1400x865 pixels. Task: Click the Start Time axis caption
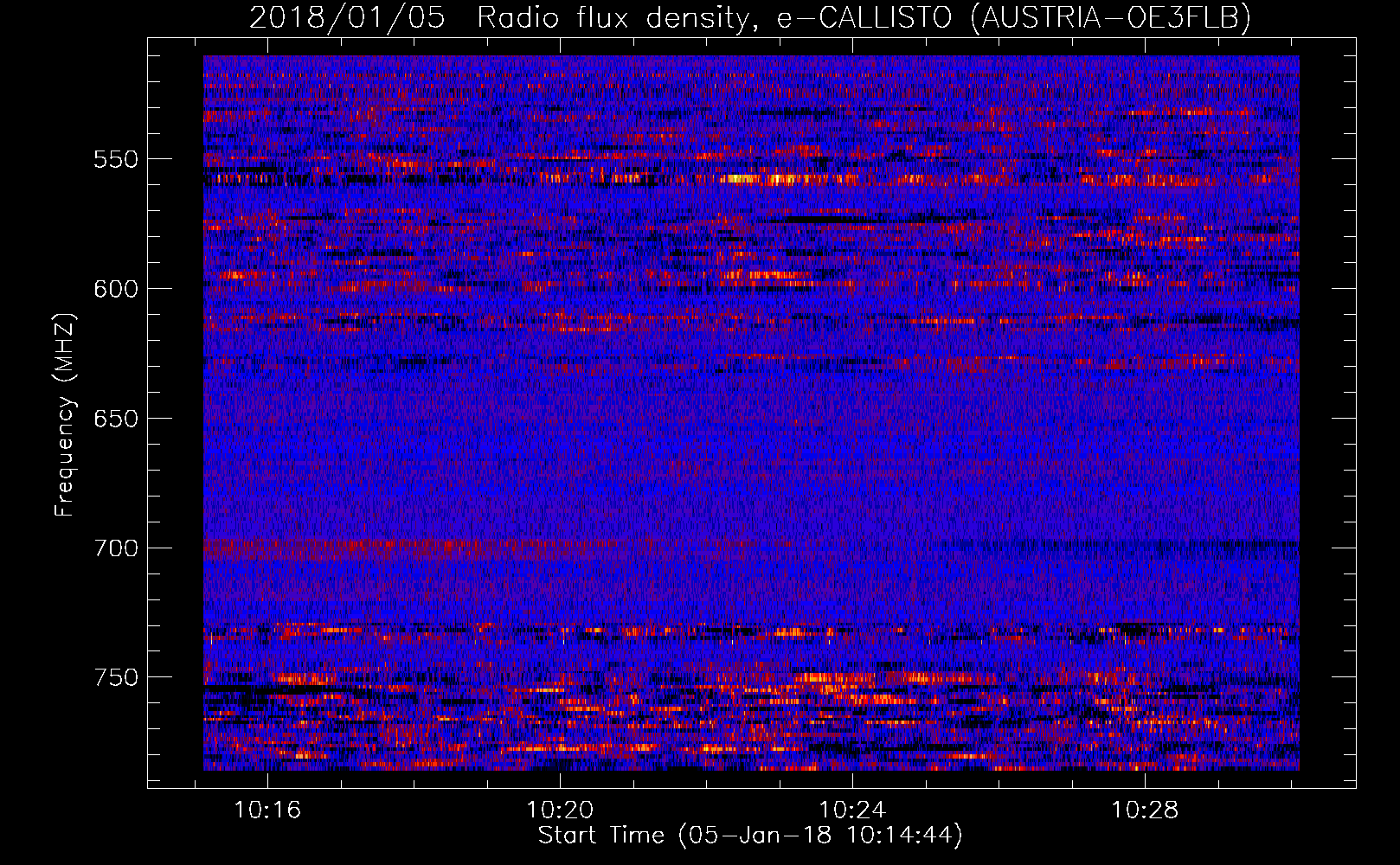(750, 836)
